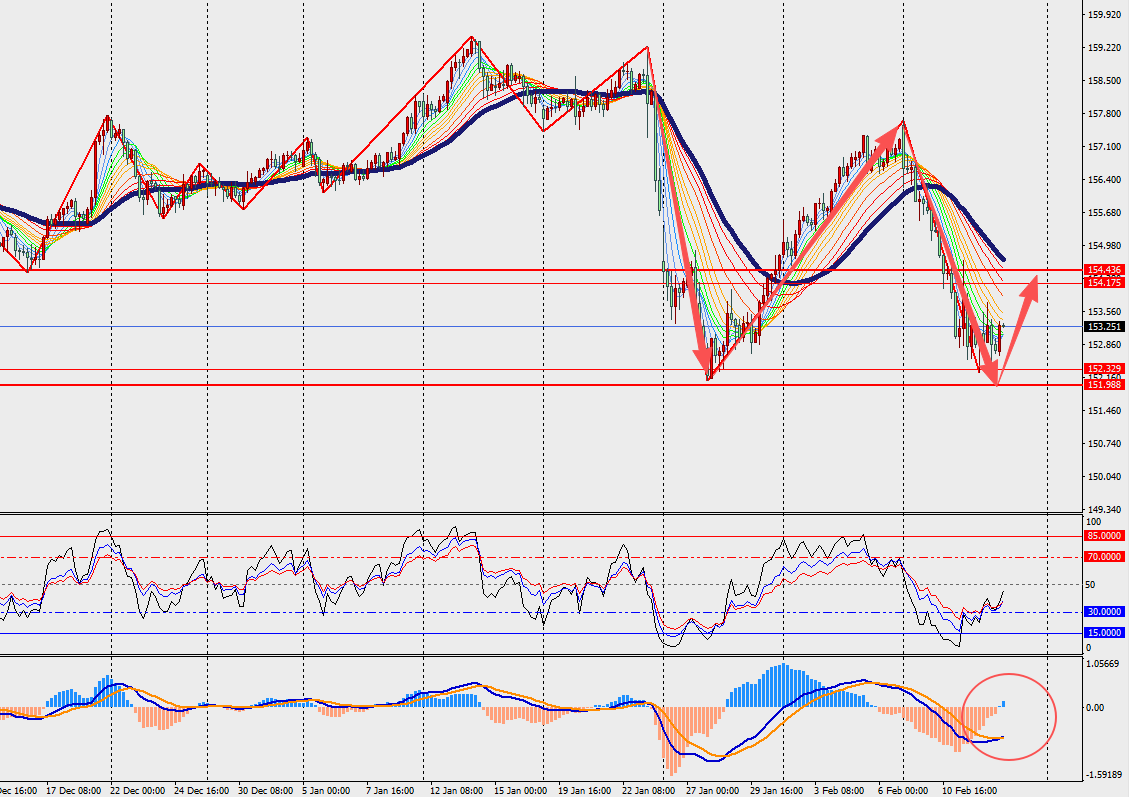Select the 85.0000 overbought level label

[1104, 536]
